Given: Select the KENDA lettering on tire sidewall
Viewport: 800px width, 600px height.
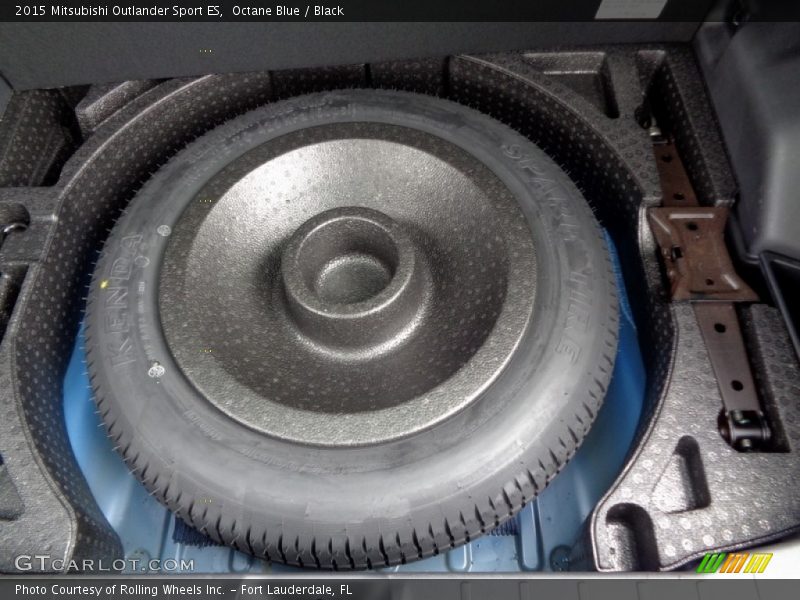Looking at the screenshot, I should coord(125,300).
